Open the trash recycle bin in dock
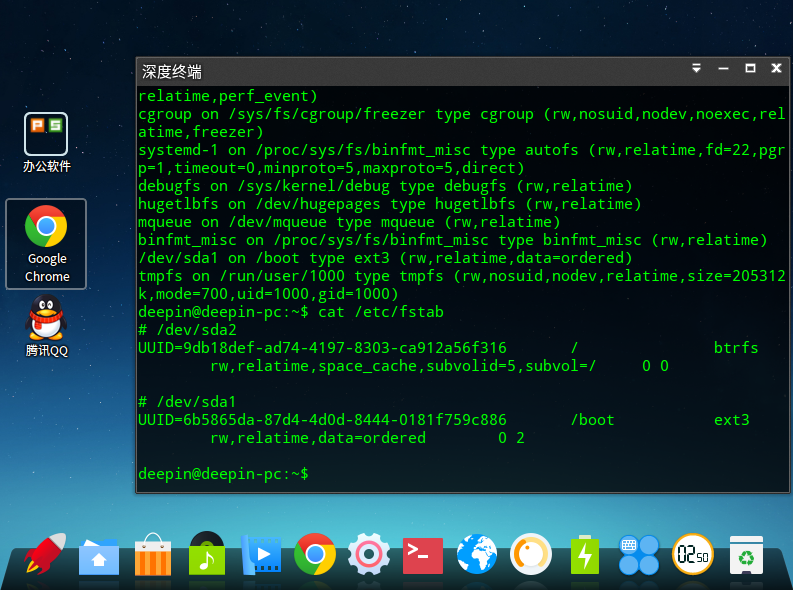 pos(746,554)
